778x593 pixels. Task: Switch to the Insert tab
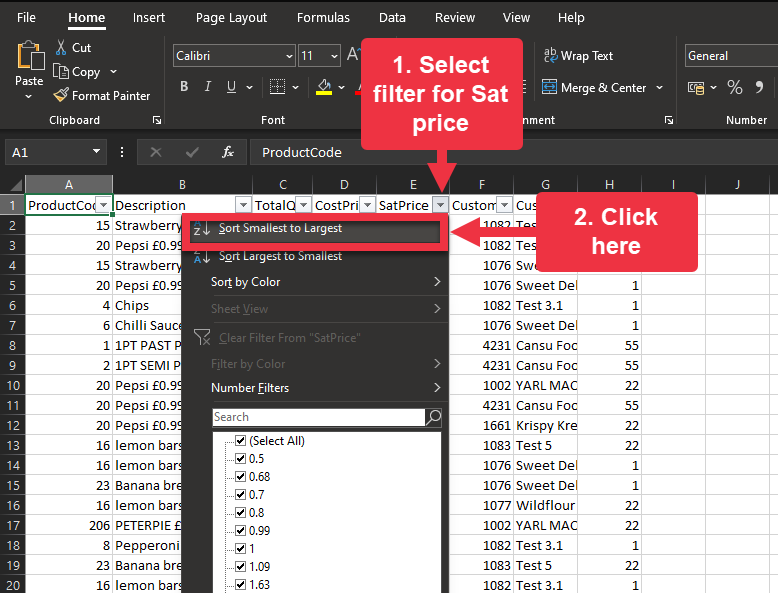(149, 18)
